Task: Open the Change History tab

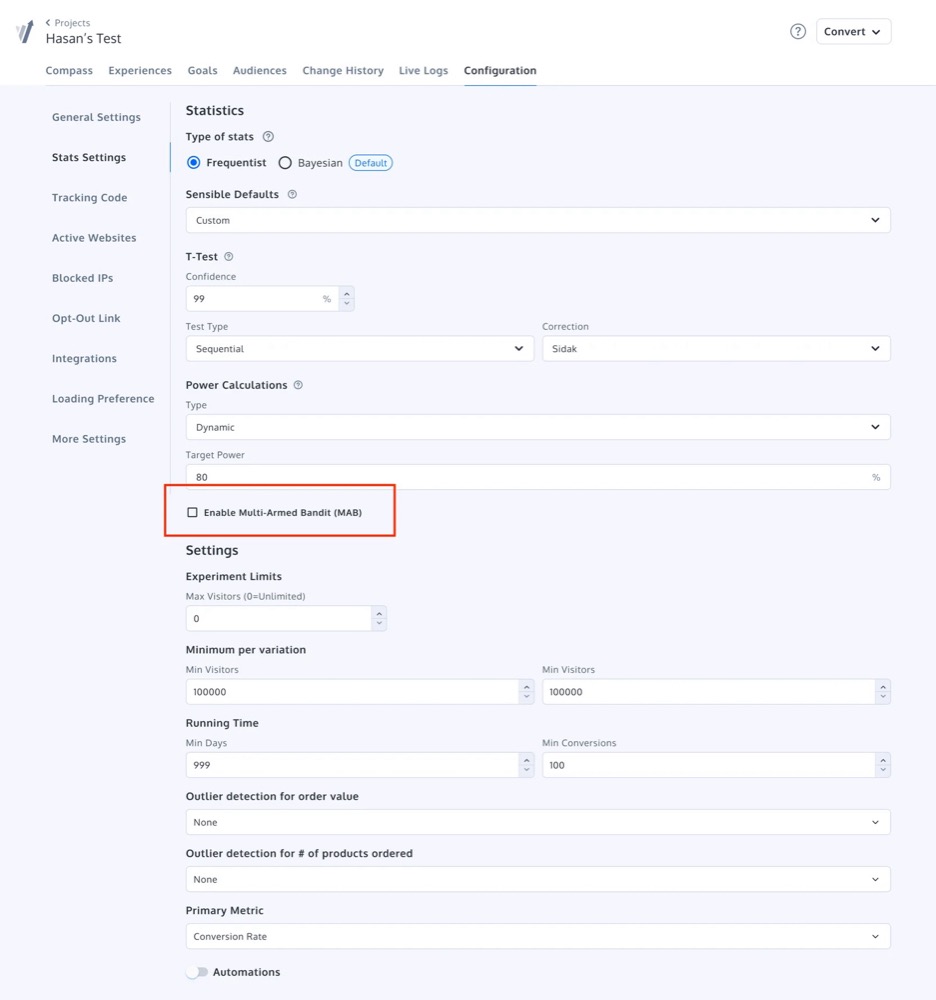Action: [x=343, y=71]
